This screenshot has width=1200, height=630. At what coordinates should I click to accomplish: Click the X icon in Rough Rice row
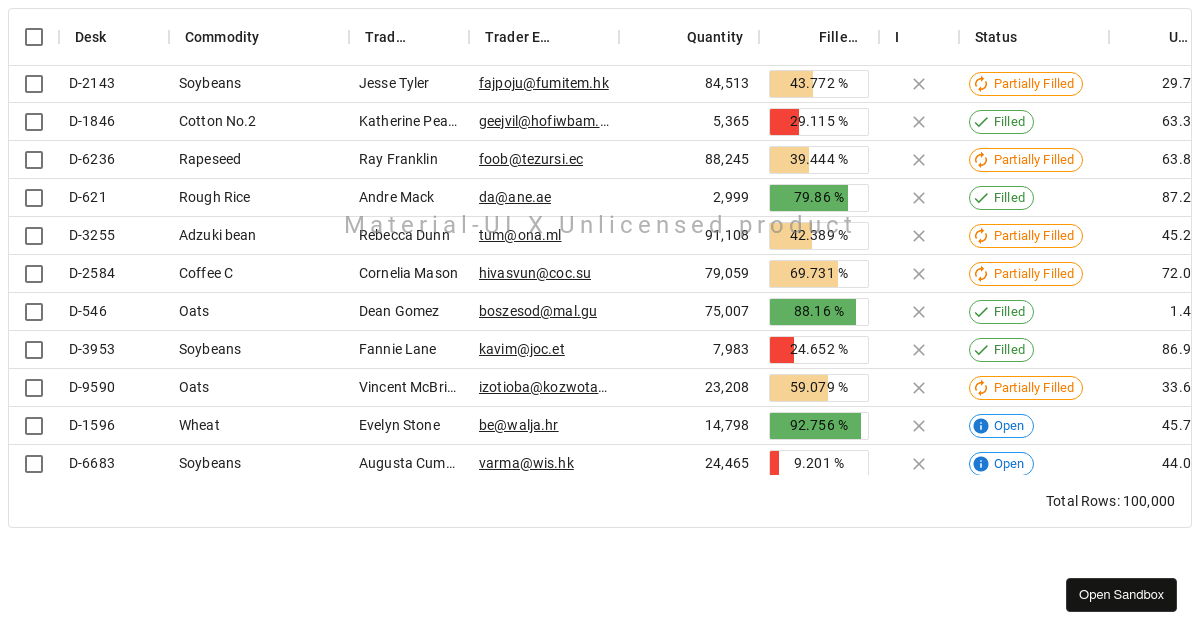pyautogui.click(x=918, y=198)
